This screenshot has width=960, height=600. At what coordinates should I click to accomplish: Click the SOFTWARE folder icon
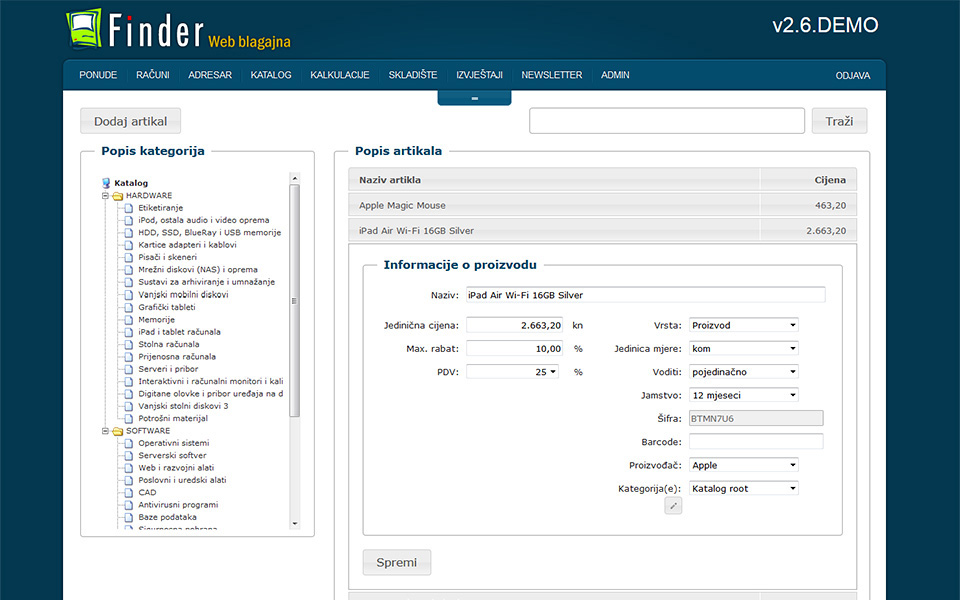pyautogui.click(x=117, y=431)
